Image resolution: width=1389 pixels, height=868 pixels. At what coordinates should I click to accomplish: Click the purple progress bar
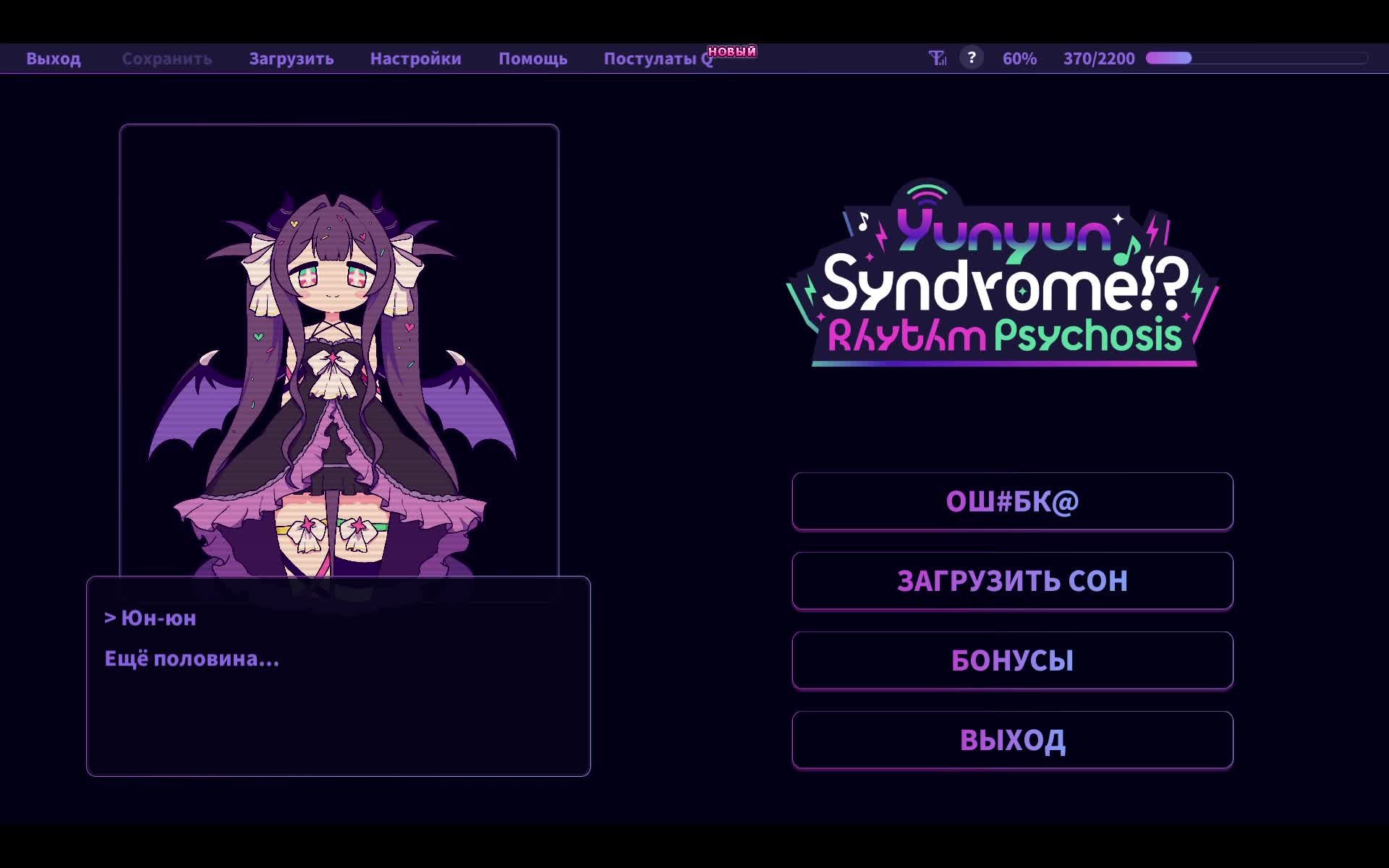1257,58
